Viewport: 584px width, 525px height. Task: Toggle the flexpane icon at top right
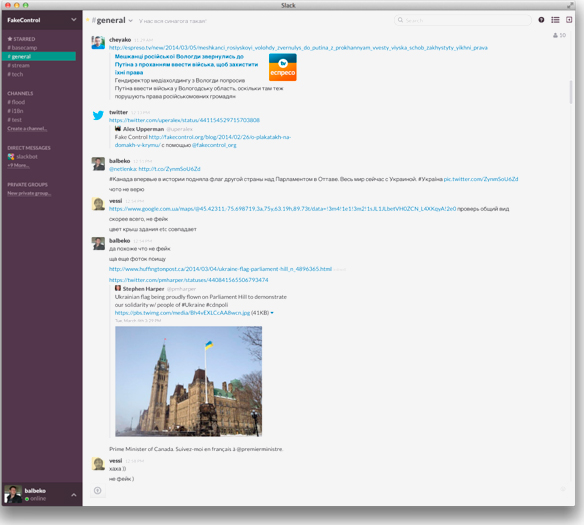(x=569, y=20)
